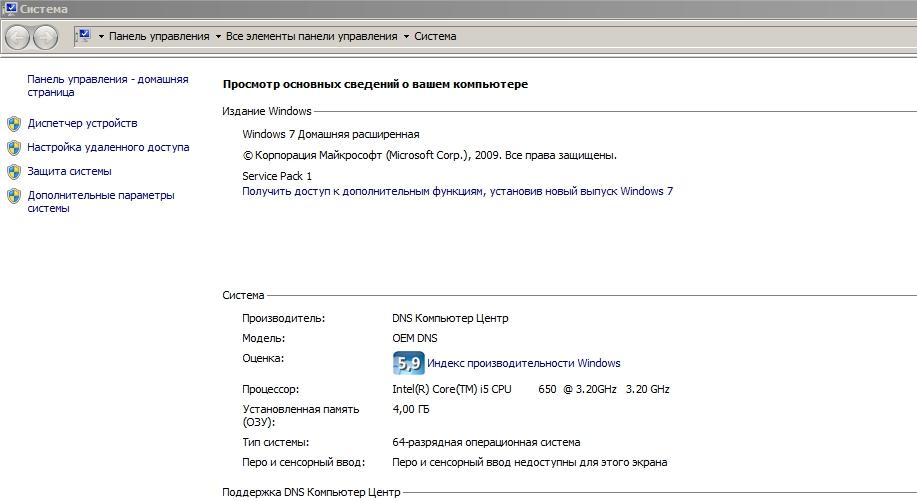917x501 pixels.
Task: Click the Установленная память (ОЗУ): label
Action: click(301, 416)
